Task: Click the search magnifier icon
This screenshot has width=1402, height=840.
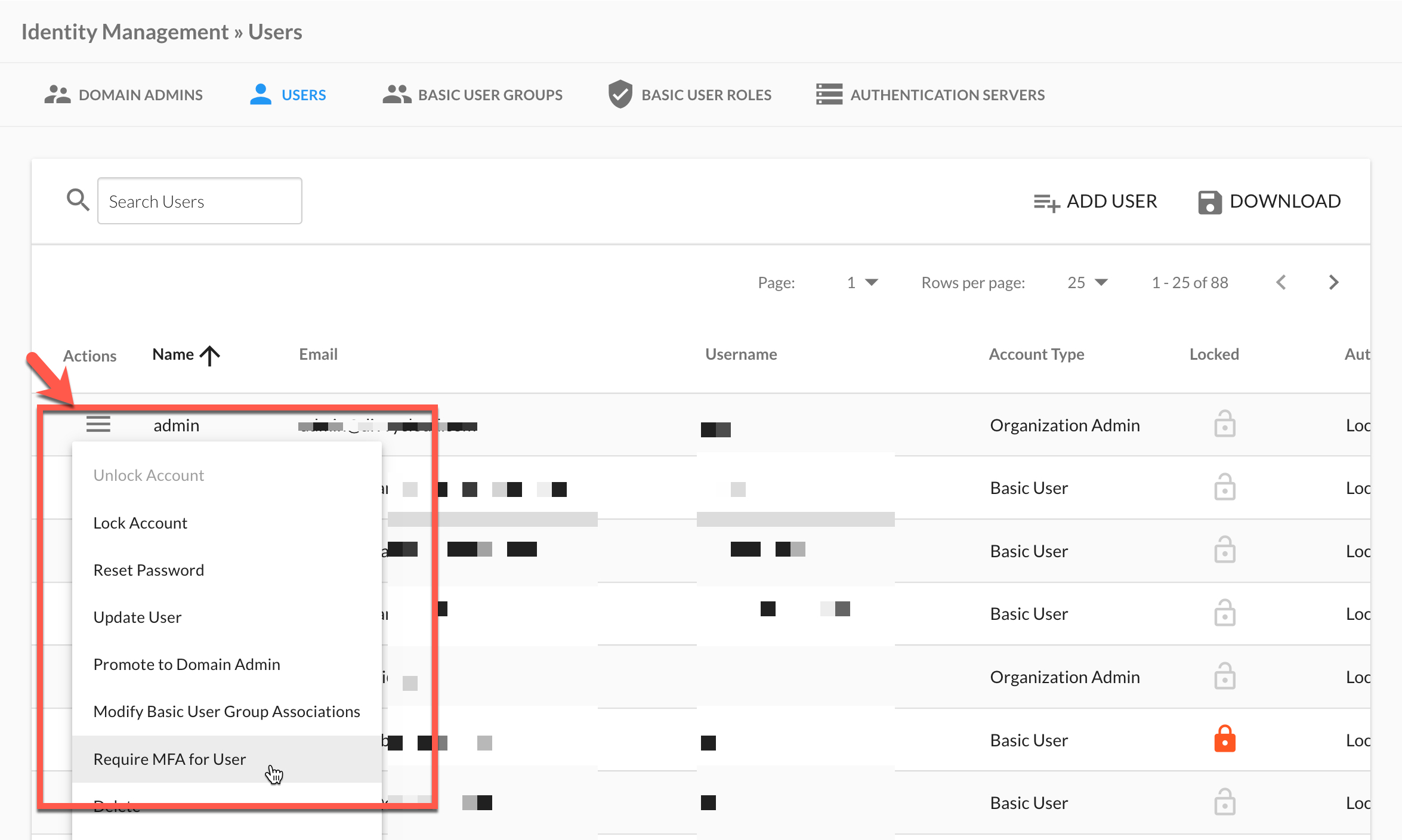Action: point(78,200)
